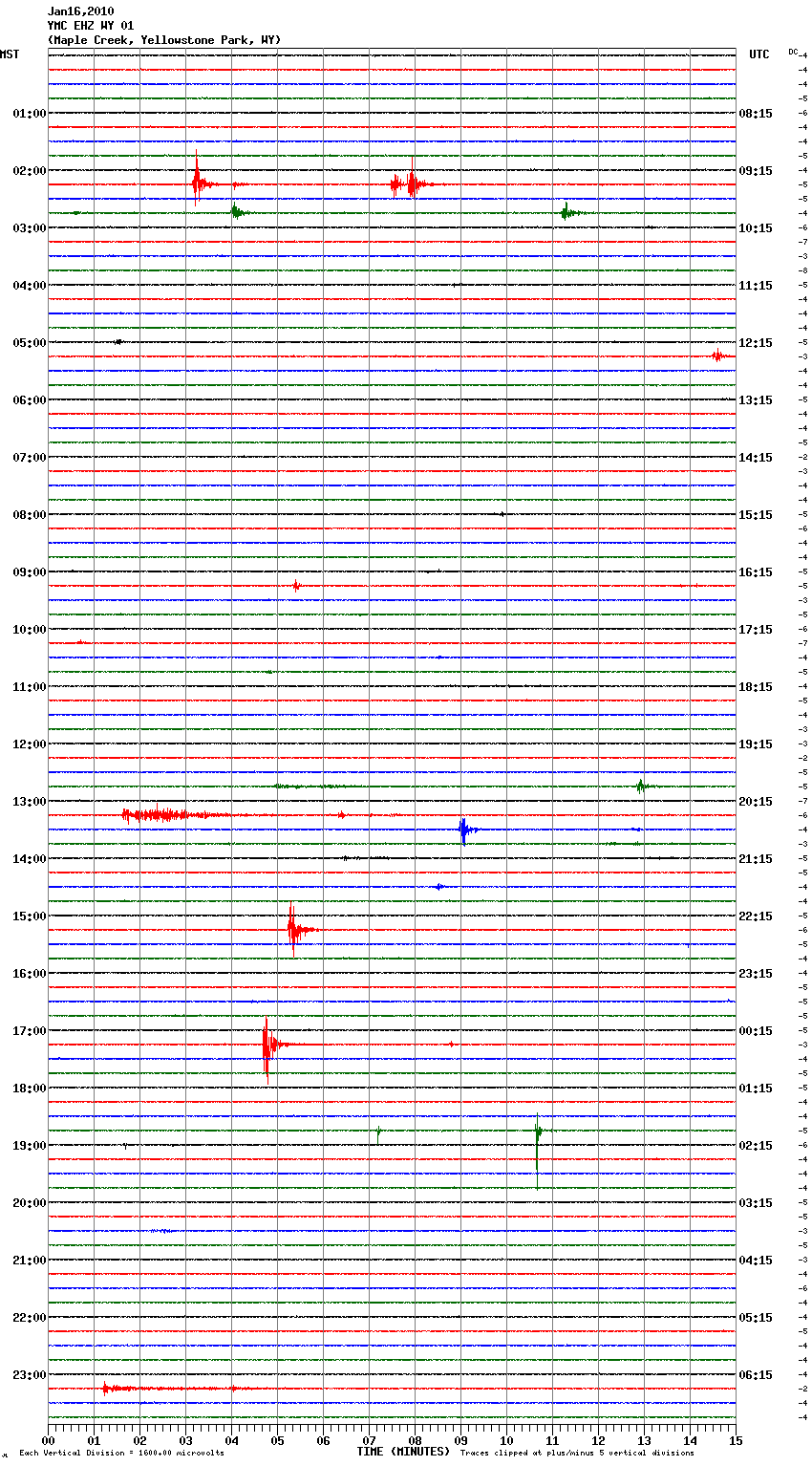The image size is (812, 1466).
Task: Click the 06:15 UTC time label
Action: (756, 1375)
